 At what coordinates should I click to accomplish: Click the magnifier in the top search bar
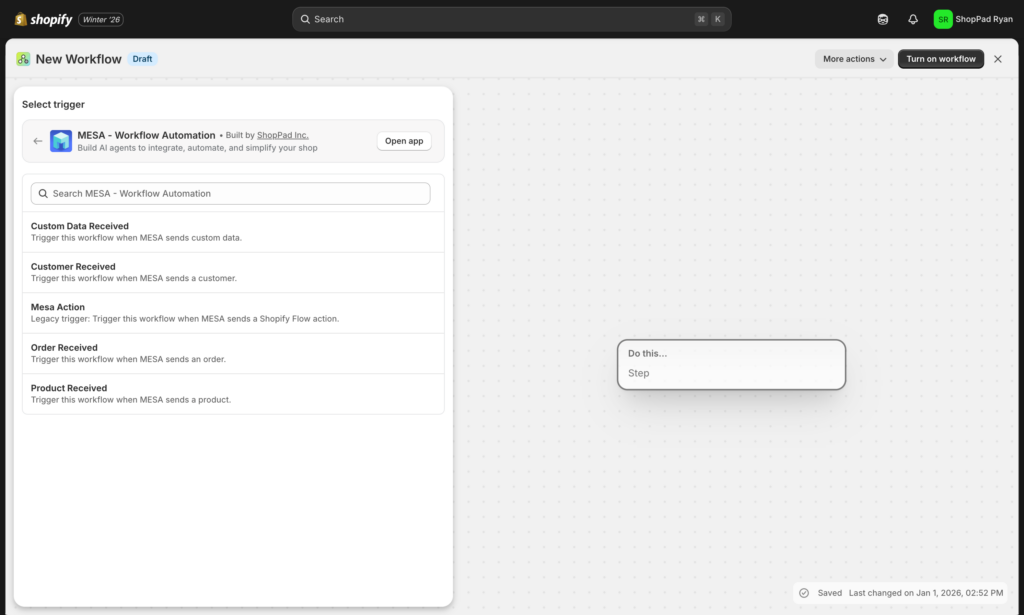coord(305,18)
